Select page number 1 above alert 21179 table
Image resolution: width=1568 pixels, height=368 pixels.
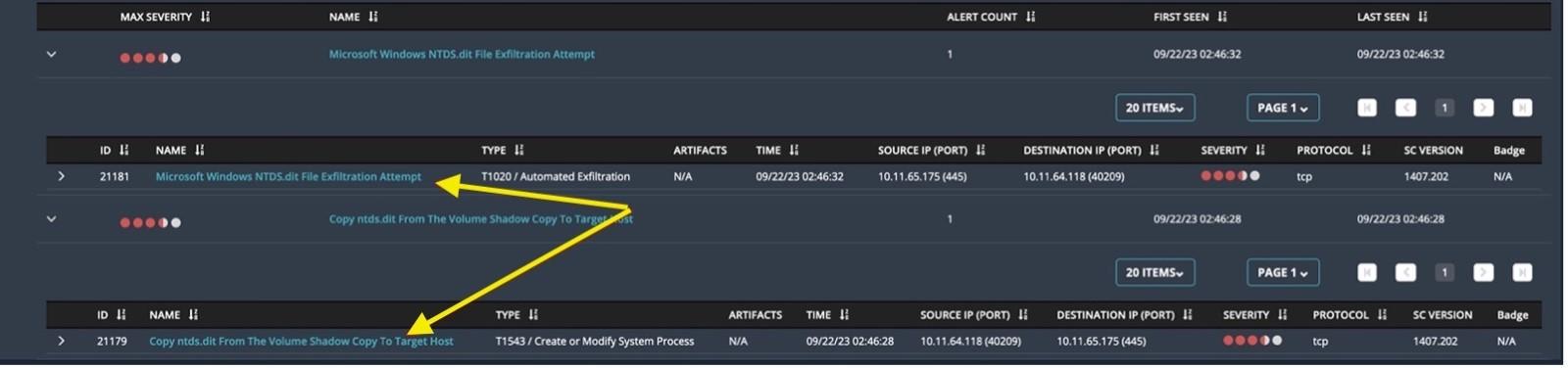(1445, 272)
